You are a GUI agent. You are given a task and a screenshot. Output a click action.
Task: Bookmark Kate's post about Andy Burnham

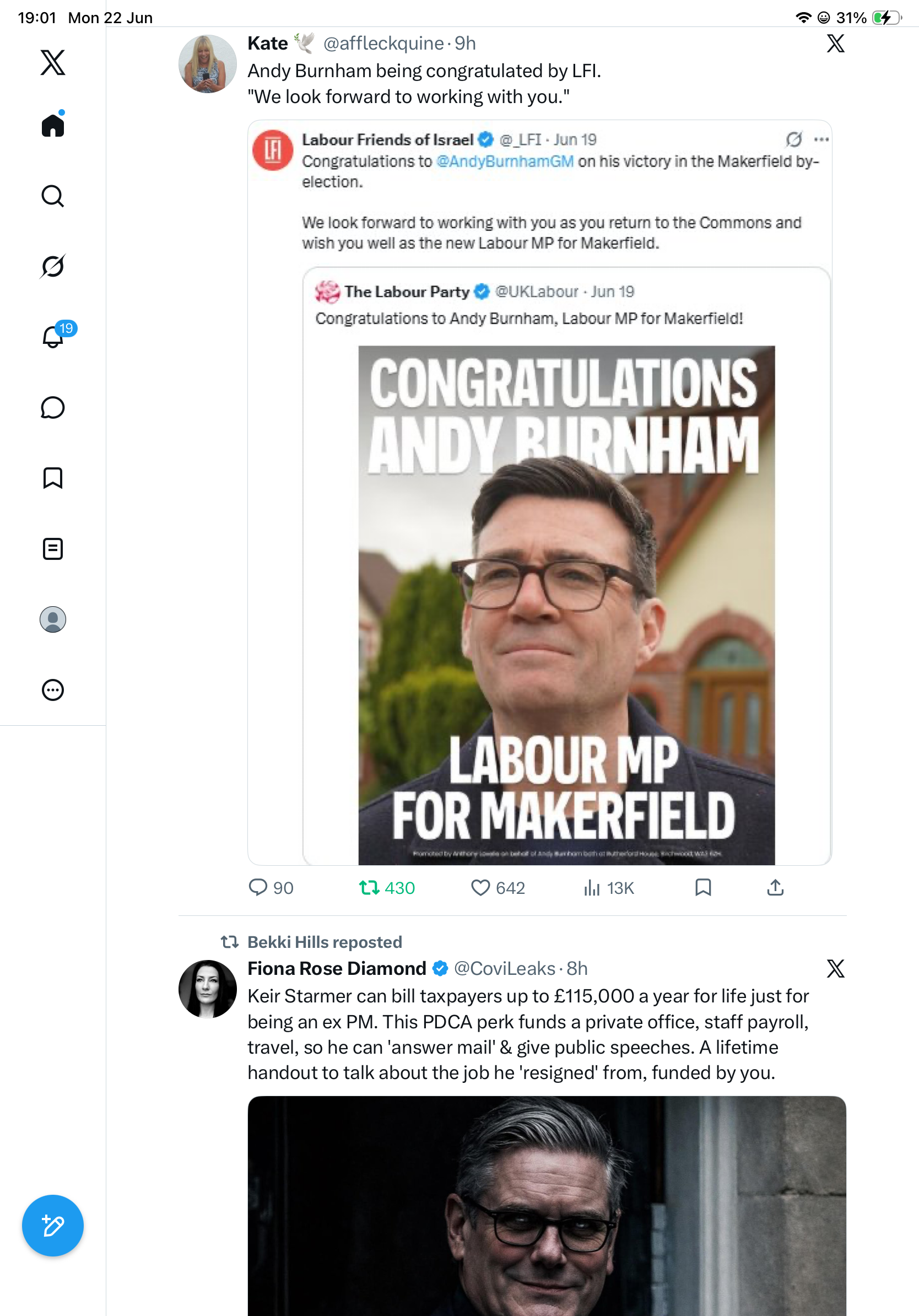tap(703, 887)
